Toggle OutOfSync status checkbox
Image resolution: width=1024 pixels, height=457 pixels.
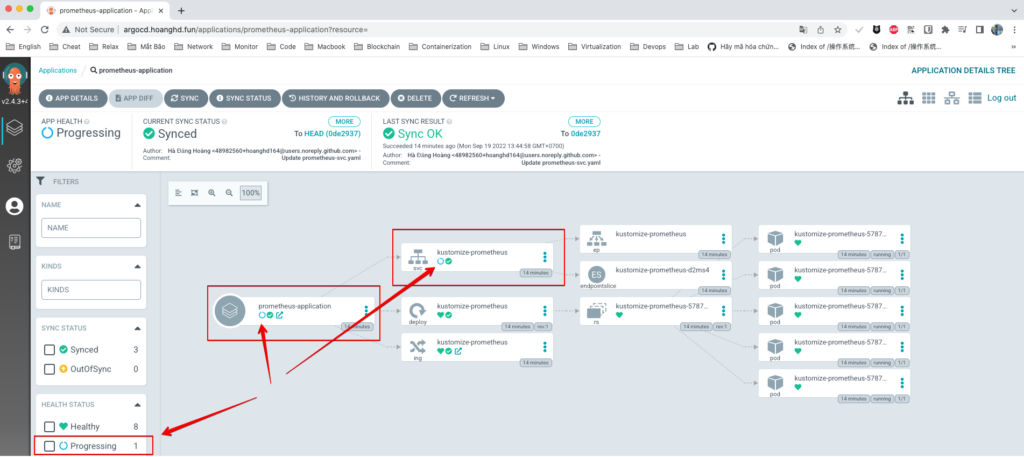pos(50,369)
